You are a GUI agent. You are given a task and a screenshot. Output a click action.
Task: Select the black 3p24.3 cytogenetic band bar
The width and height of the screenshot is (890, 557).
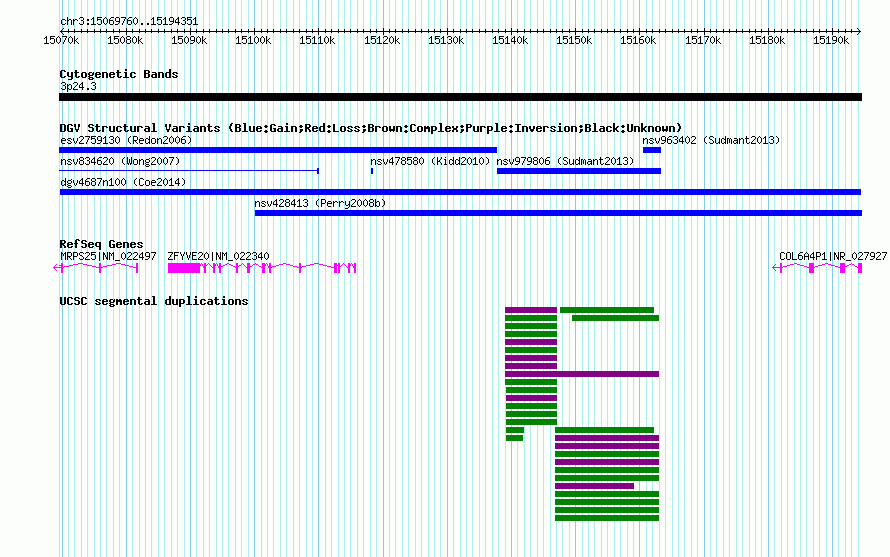460,97
